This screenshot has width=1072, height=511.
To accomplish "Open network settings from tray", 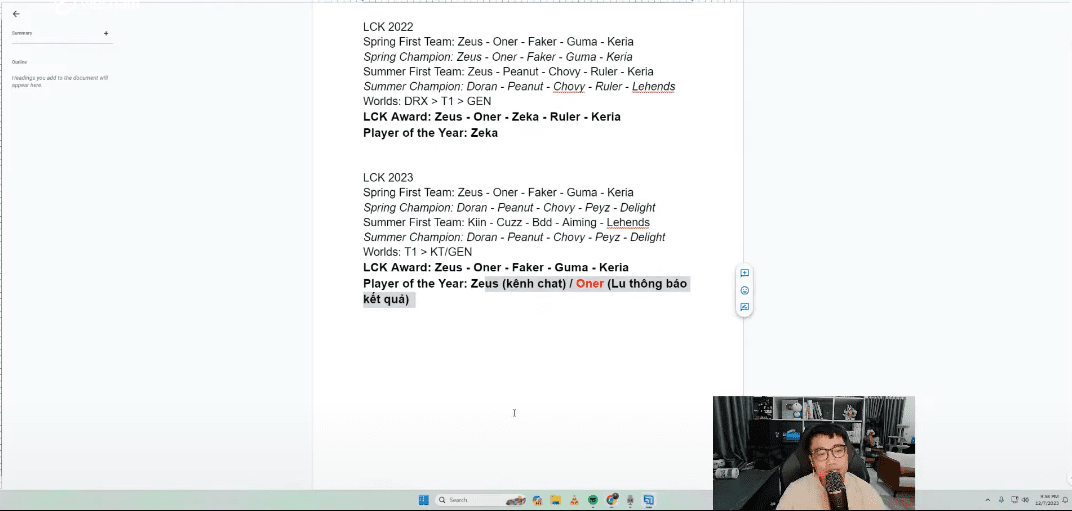I will (x=1015, y=500).
